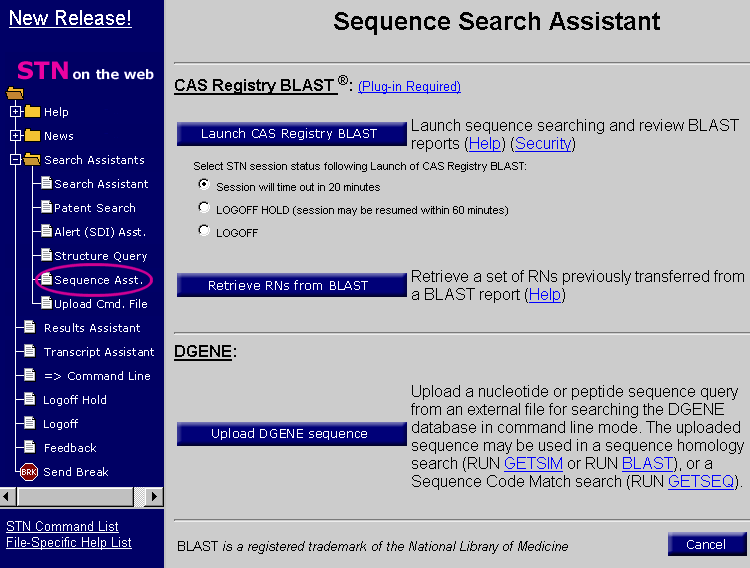This screenshot has width=750, height=568.
Task: Open Structure Query tree item
Action: coord(100,256)
